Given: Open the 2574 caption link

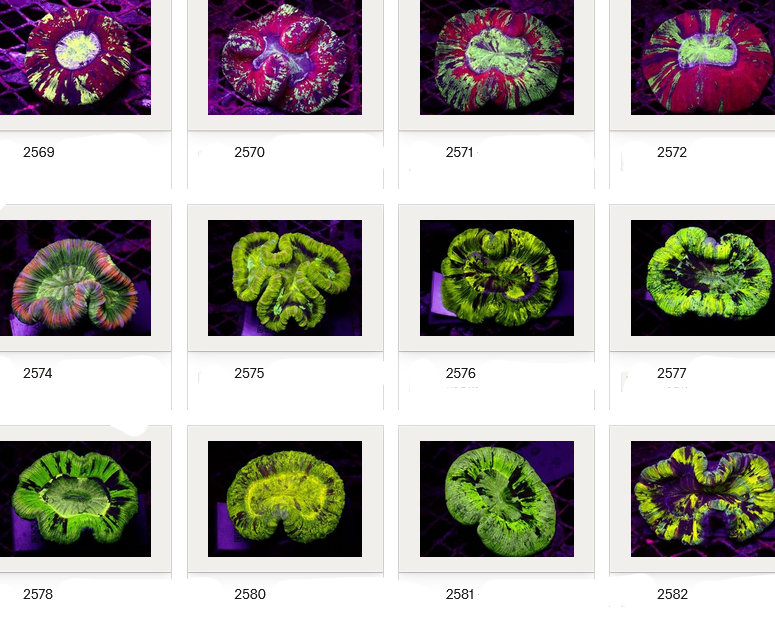Looking at the screenshot, I should coord(38,374).
